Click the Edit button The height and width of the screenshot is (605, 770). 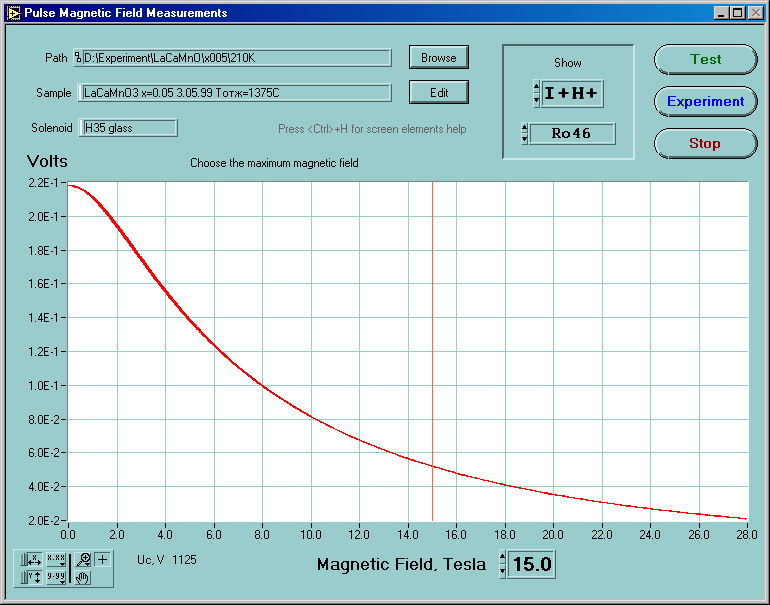[x=439, y=92]
